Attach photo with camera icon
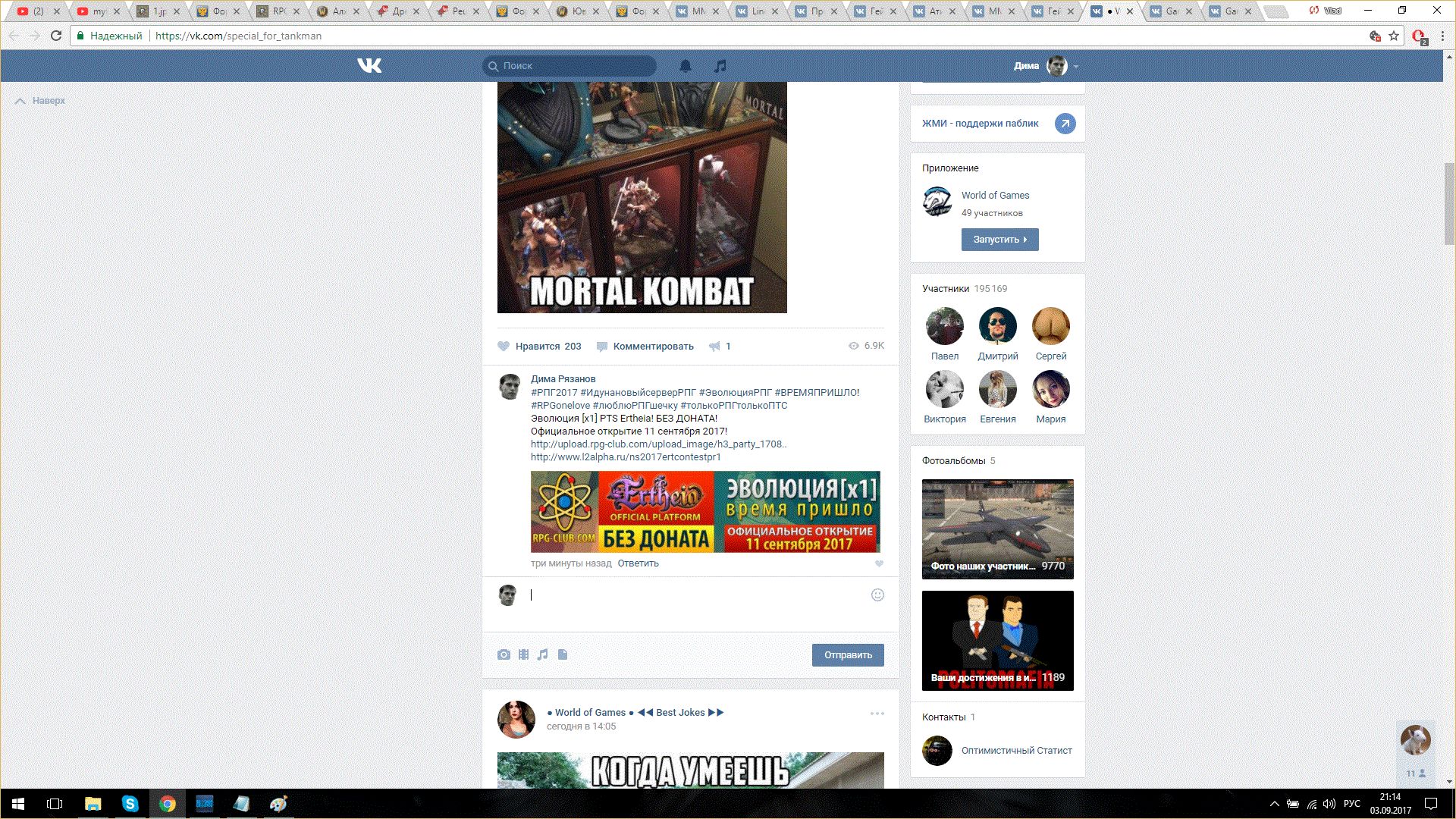1456x819 pixels. click(504, 654)
